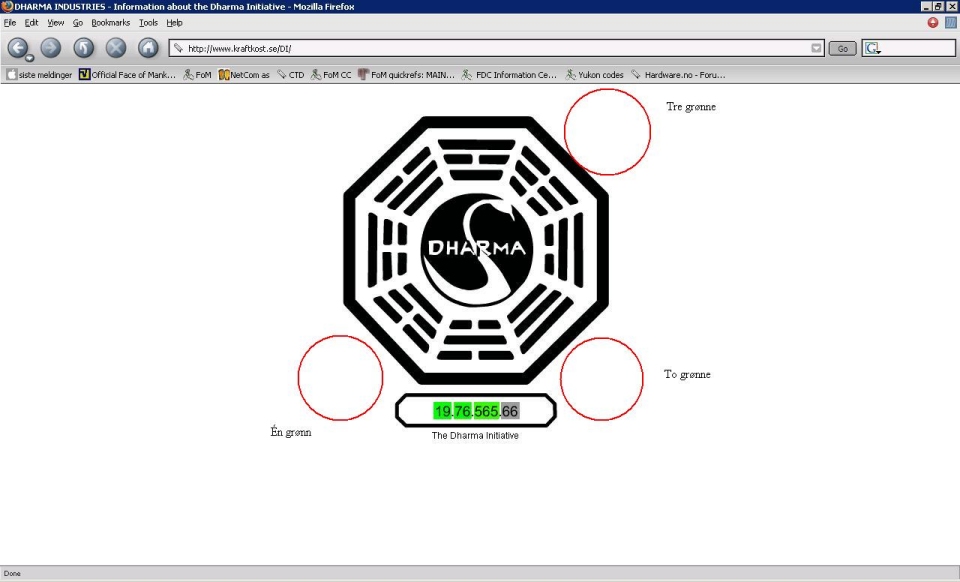Image resolution: width=960 pixels, height=582 pixels.
Task: Click the Forward navigation arrow
Action: click(x=51, y=48)
